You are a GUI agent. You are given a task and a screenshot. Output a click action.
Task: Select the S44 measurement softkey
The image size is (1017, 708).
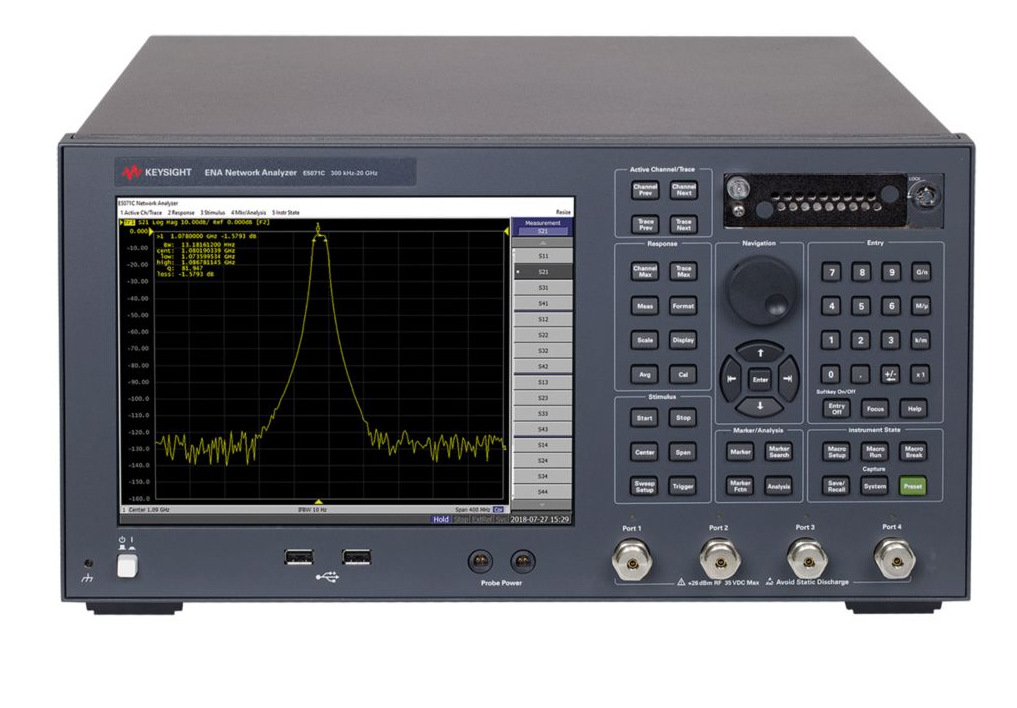coord(543,491)
